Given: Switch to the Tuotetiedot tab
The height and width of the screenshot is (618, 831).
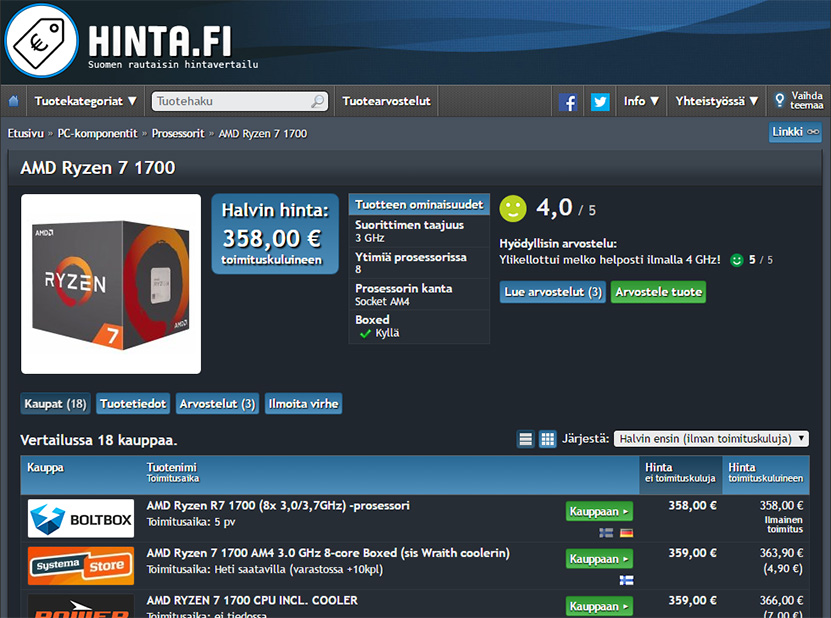Looking at the screenshot, I should [133, 404].
